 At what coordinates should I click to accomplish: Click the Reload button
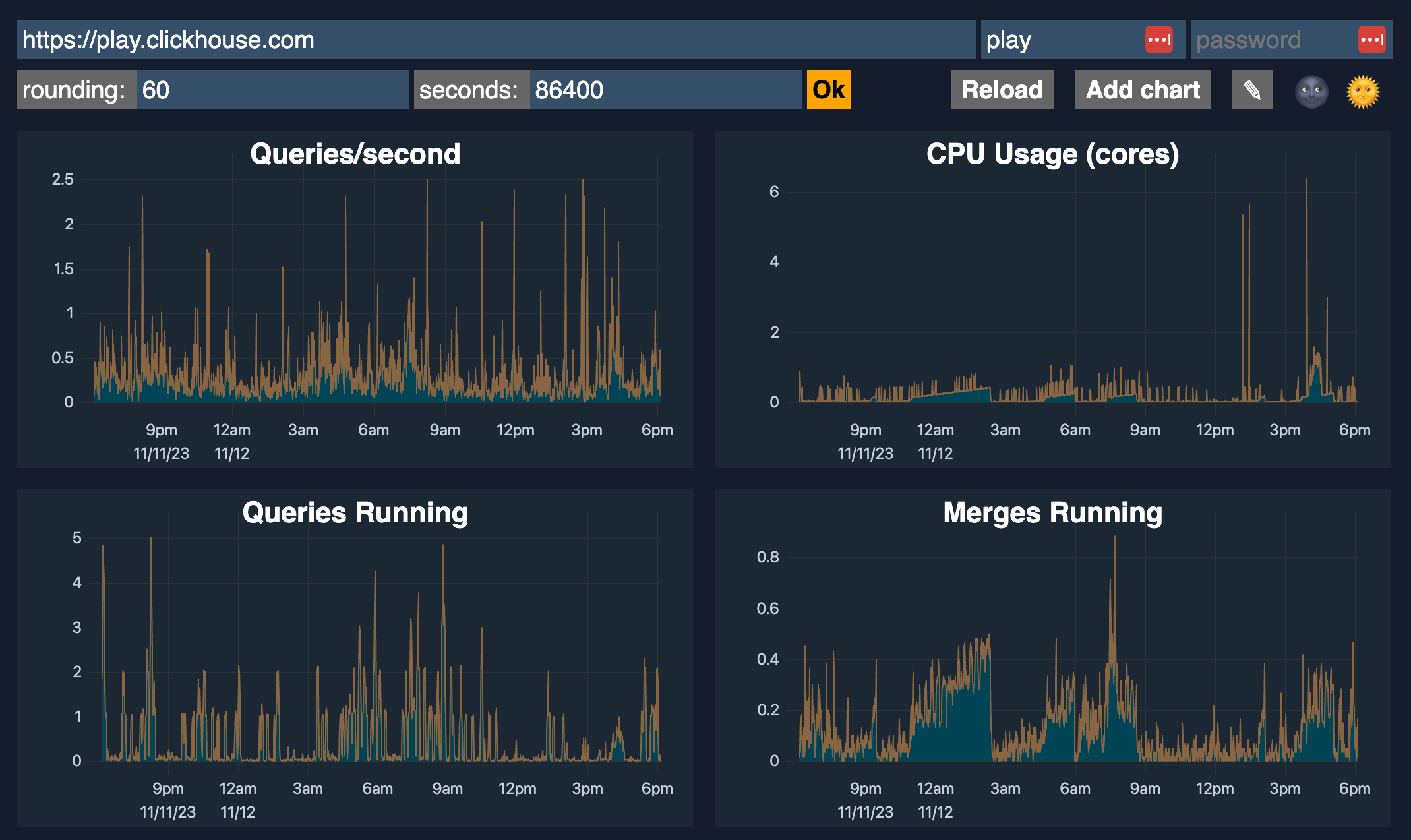(x=1002, y=90)
